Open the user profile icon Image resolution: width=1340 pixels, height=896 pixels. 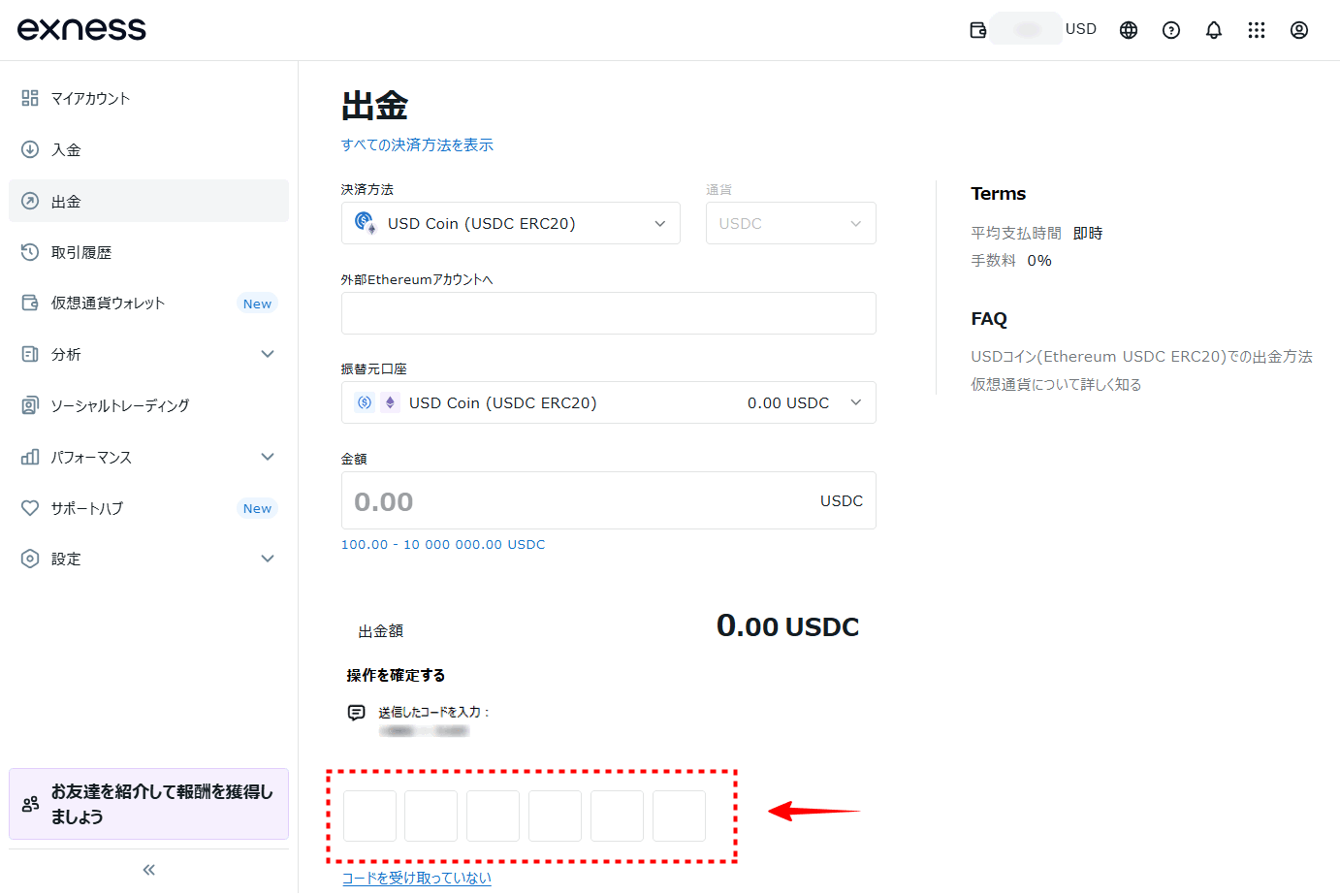(x=1299, y=30)
